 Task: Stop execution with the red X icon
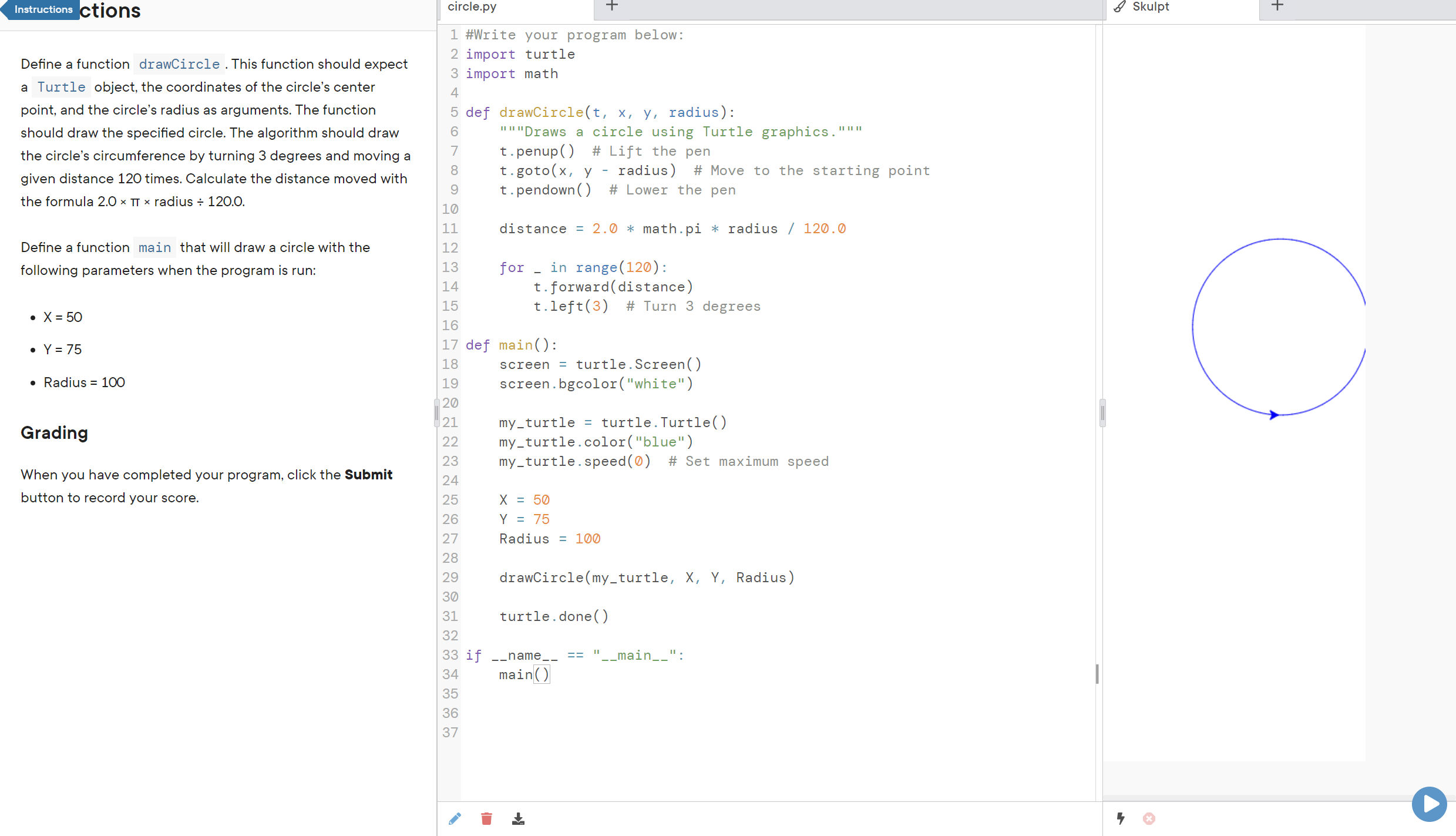1149,818
